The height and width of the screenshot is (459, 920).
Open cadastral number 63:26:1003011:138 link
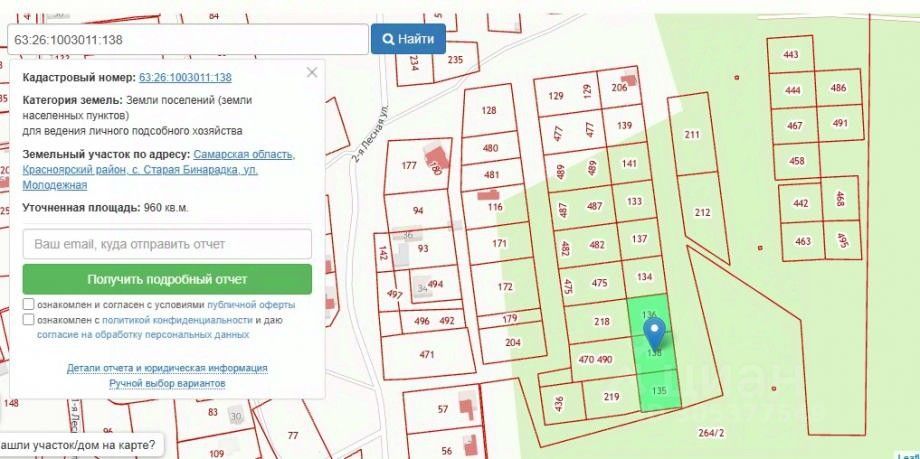[x=185, y=77]
